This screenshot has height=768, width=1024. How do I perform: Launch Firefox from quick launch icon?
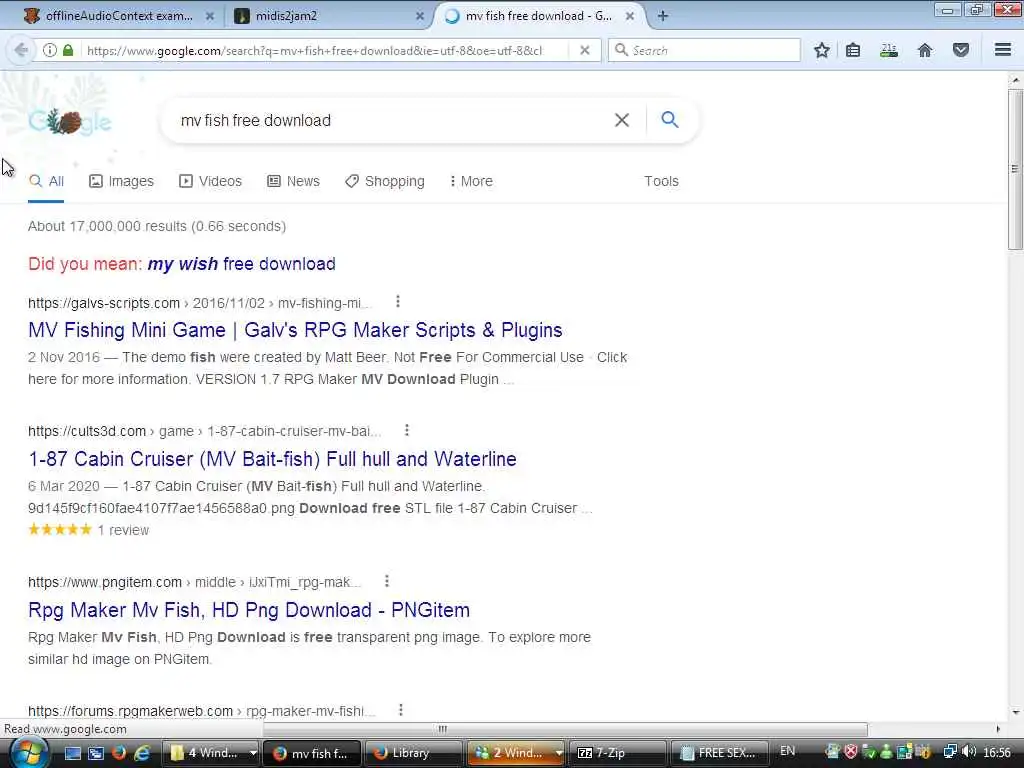point(119,753)
